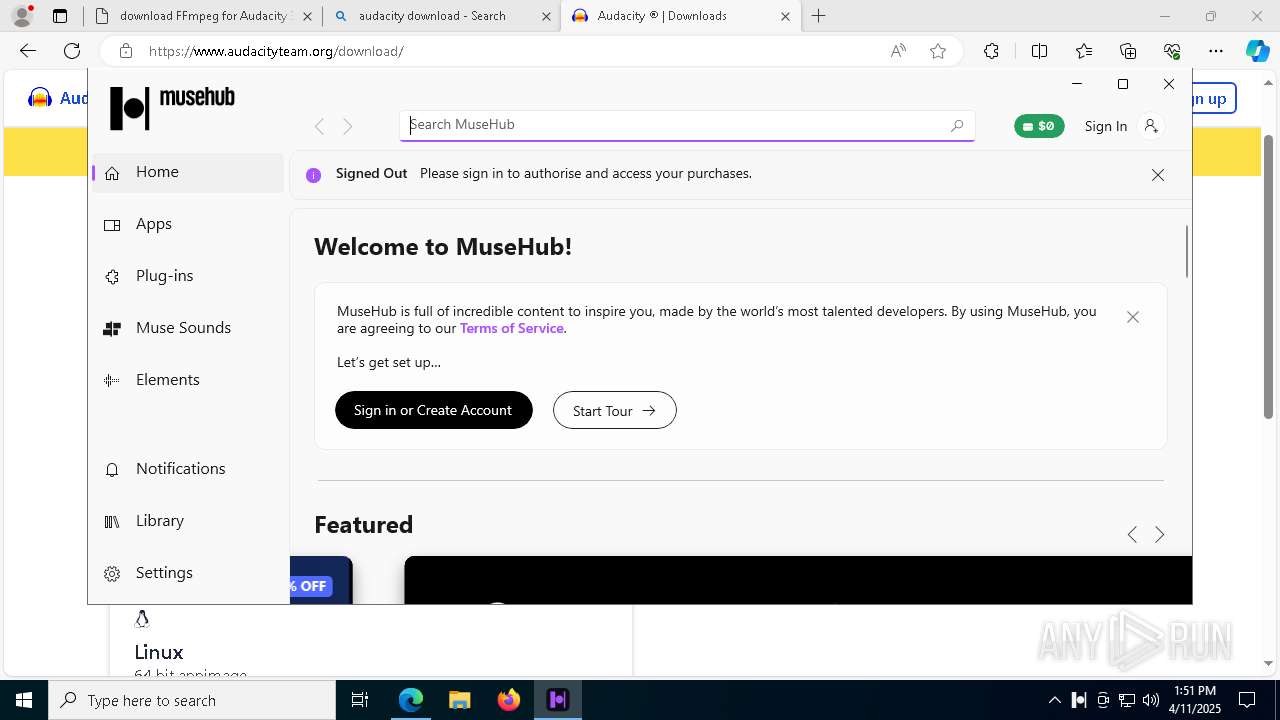Open the Home section in MuseHub sidebar

[x=188, y=172]
